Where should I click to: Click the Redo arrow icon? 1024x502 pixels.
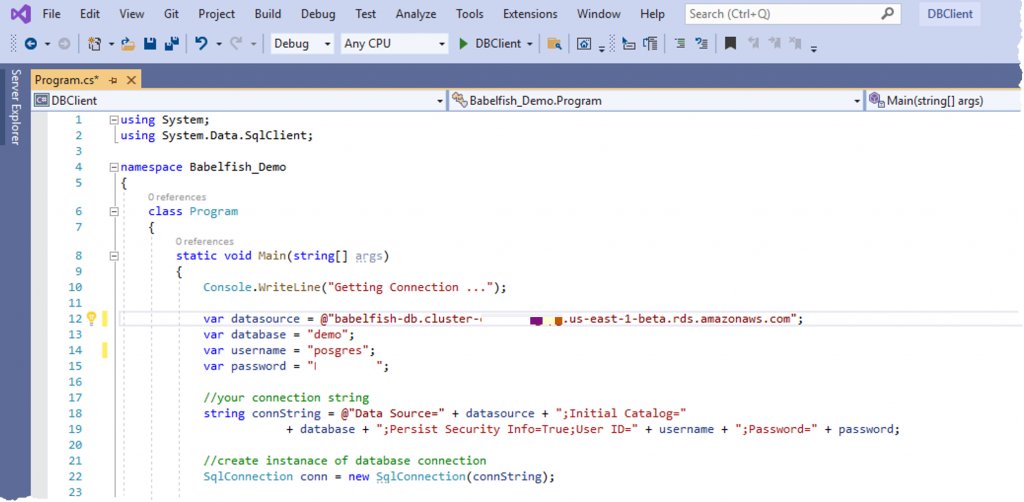[x=236, y=44]
